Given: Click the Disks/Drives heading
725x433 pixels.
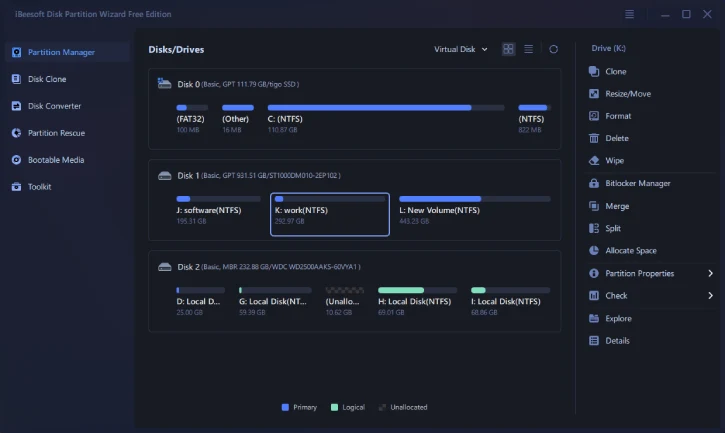Looking at the screenshot, I should tap(176, 49).
